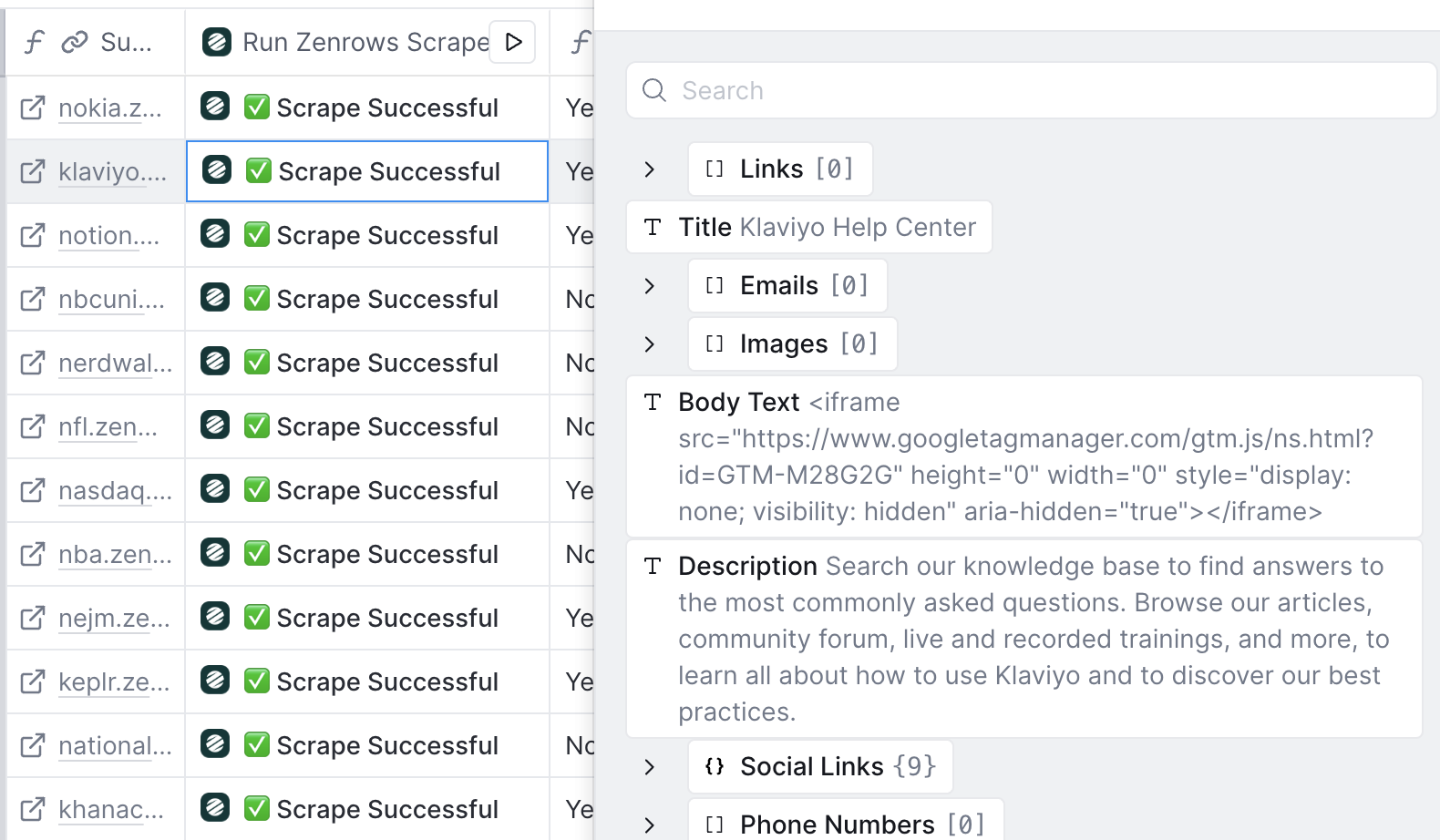Screen dimensions: 1440x840
Task: Expand the Links array chevron
Action: pos(649,169)
